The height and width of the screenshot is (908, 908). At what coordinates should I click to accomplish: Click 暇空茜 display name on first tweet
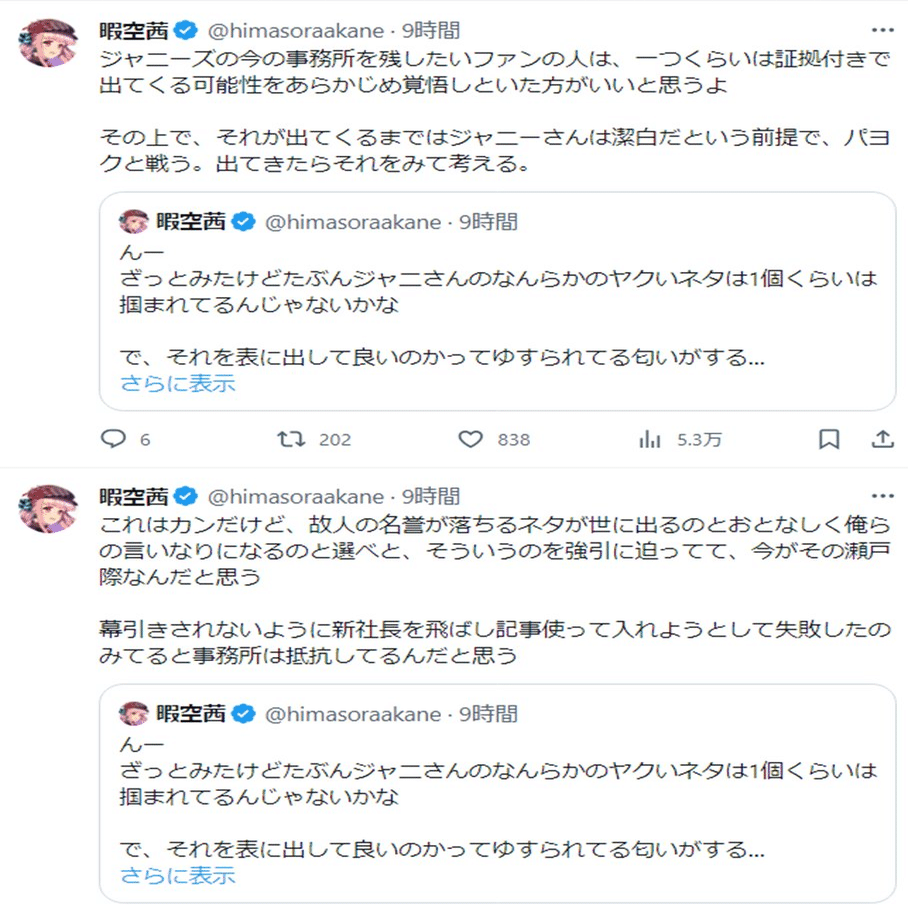pos(134,30)
